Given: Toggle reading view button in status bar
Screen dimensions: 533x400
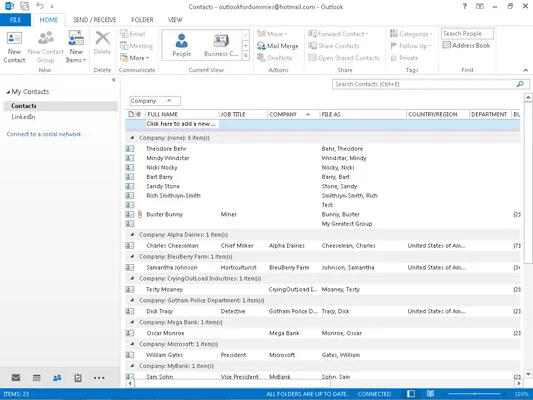Looking at the screenshot, I should click(x=430, y=394).
